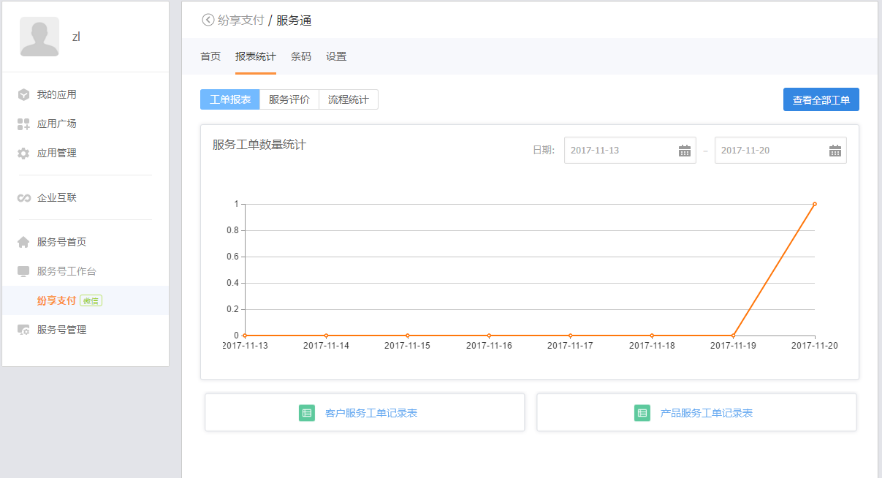Expand 服务号工作台 section

click(x=66, y=271)
